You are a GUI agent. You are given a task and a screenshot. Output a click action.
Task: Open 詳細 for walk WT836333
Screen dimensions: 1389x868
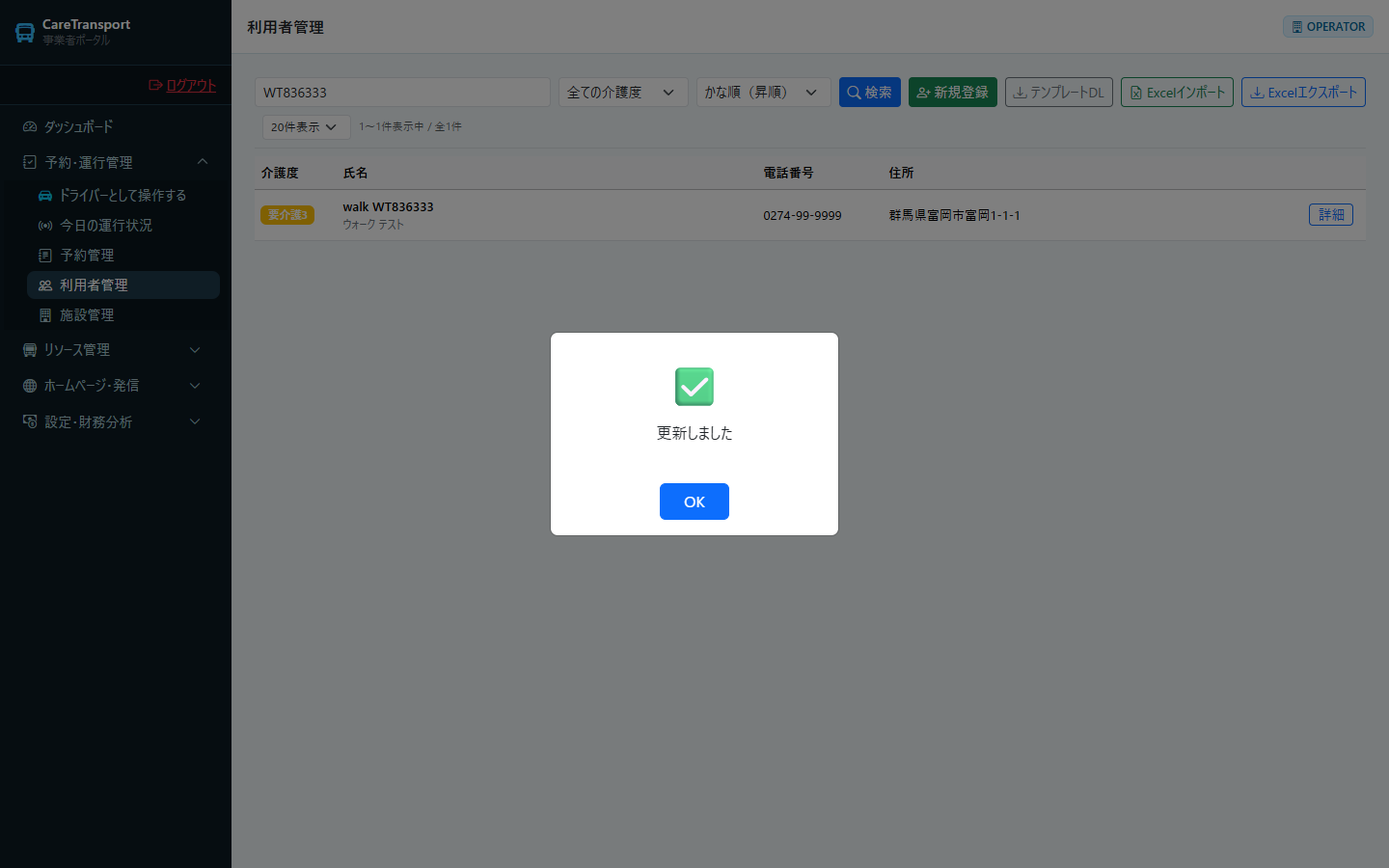pos(1331,215)
